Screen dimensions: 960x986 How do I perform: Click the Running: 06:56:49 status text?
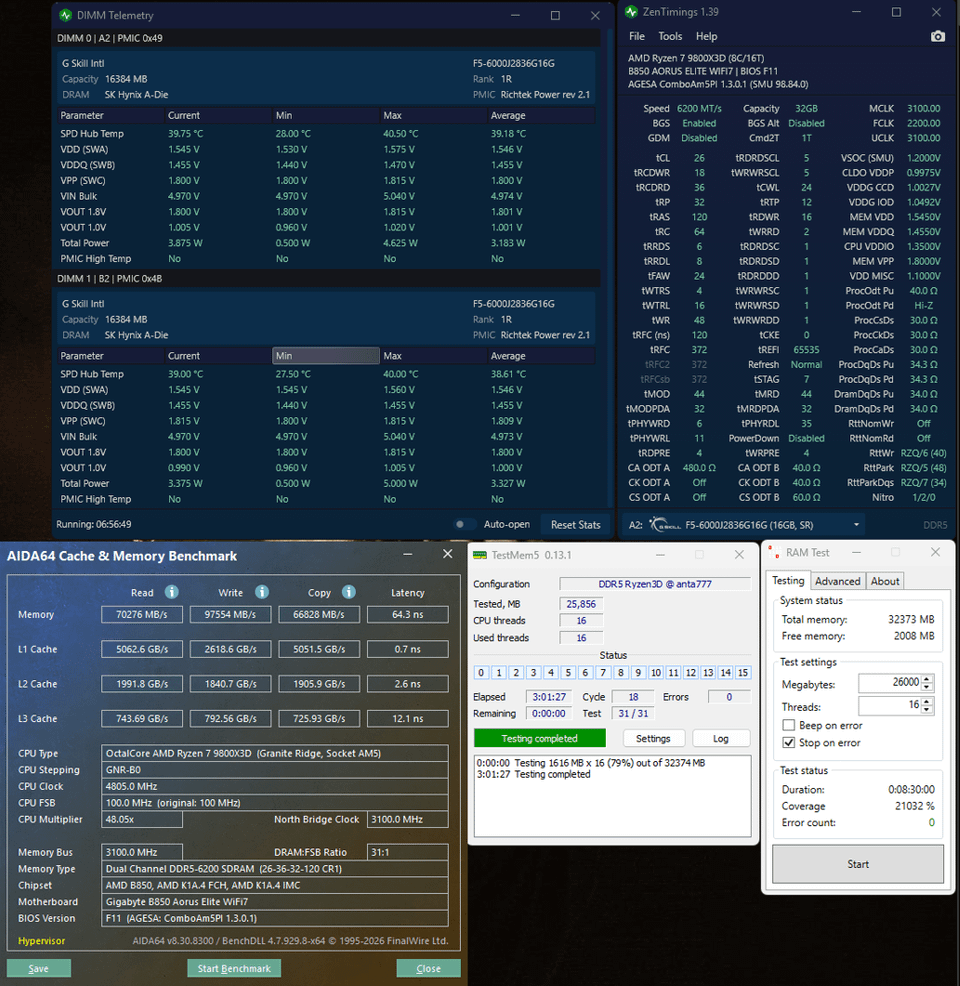(94, 524)
